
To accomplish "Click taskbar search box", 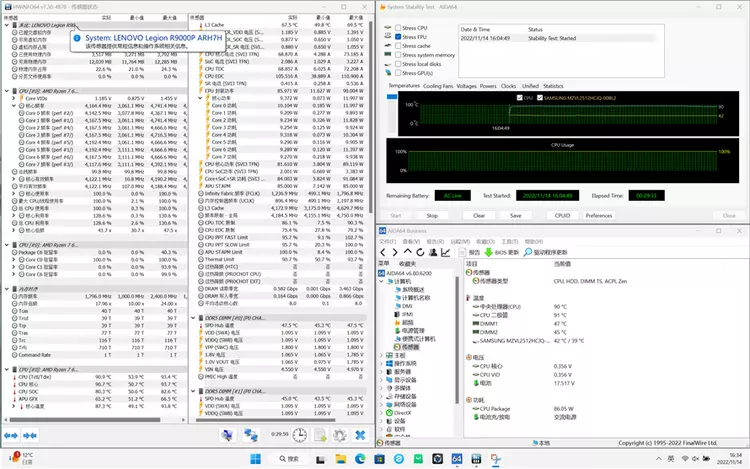I will click(x=289, y=459).
